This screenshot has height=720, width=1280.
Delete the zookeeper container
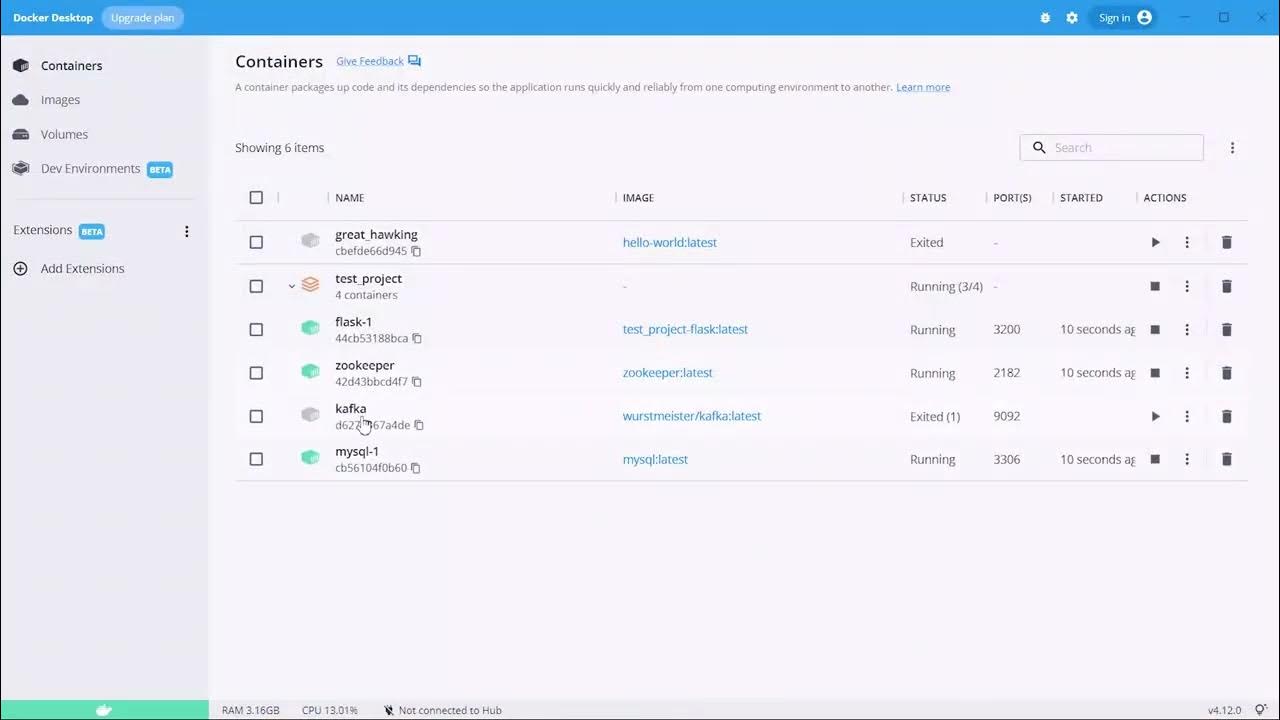[1227, 373]
